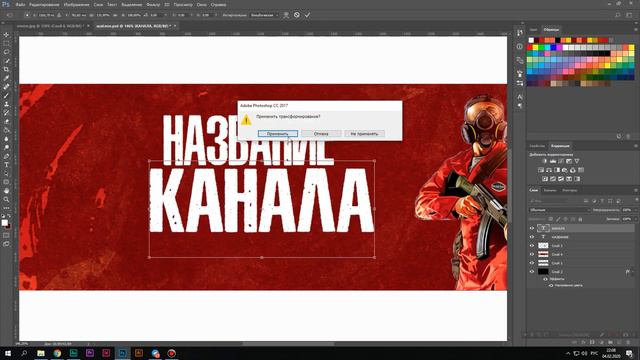This screenshot has height=360, width=640.
Task: Add Brightness/Contrast adjustment icon
Action: coord(544,161)
